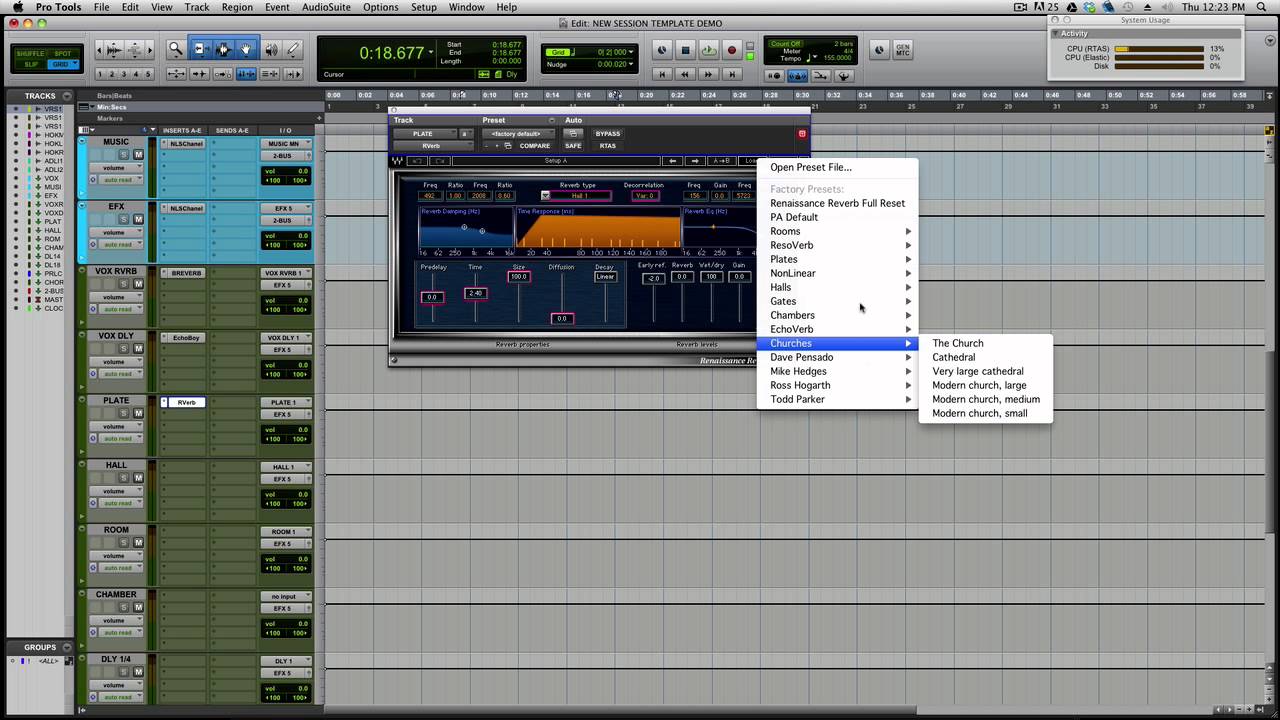Jump to session end in transport
The width and height of the screenshot is (1280, 720).
coord(733,74)
